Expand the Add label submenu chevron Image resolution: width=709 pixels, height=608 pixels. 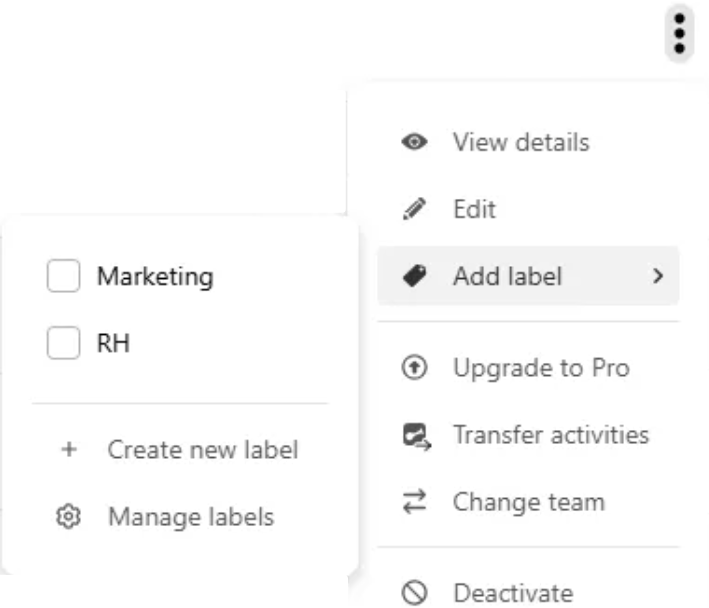[x=657, y=277]
